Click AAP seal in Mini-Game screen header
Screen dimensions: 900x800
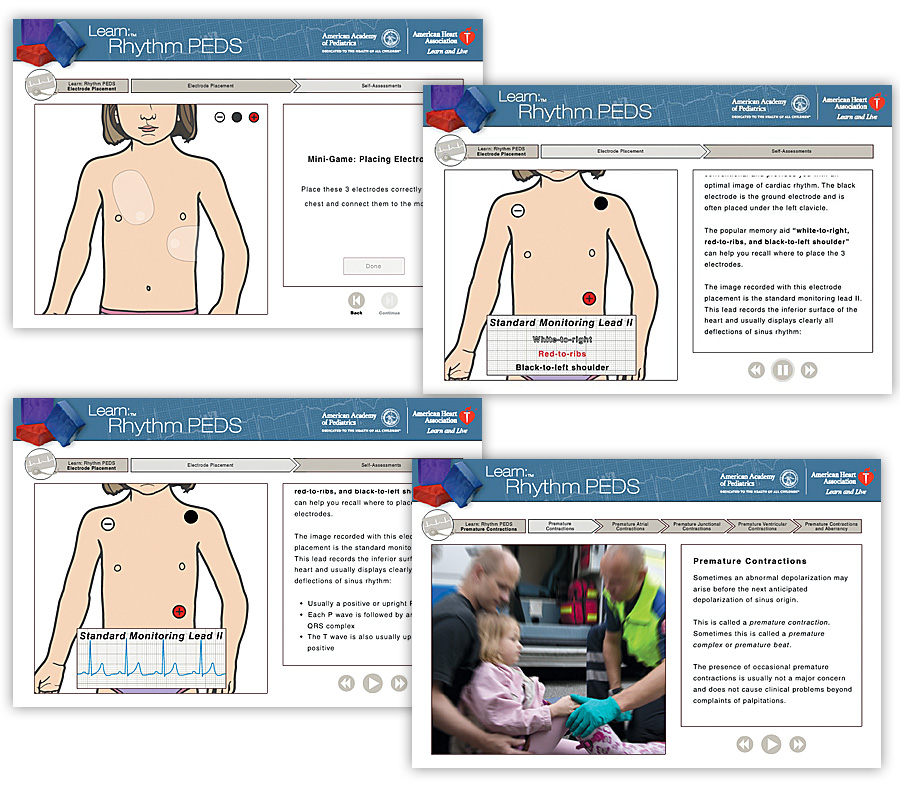pyautogui.click(x=391, y=38)
